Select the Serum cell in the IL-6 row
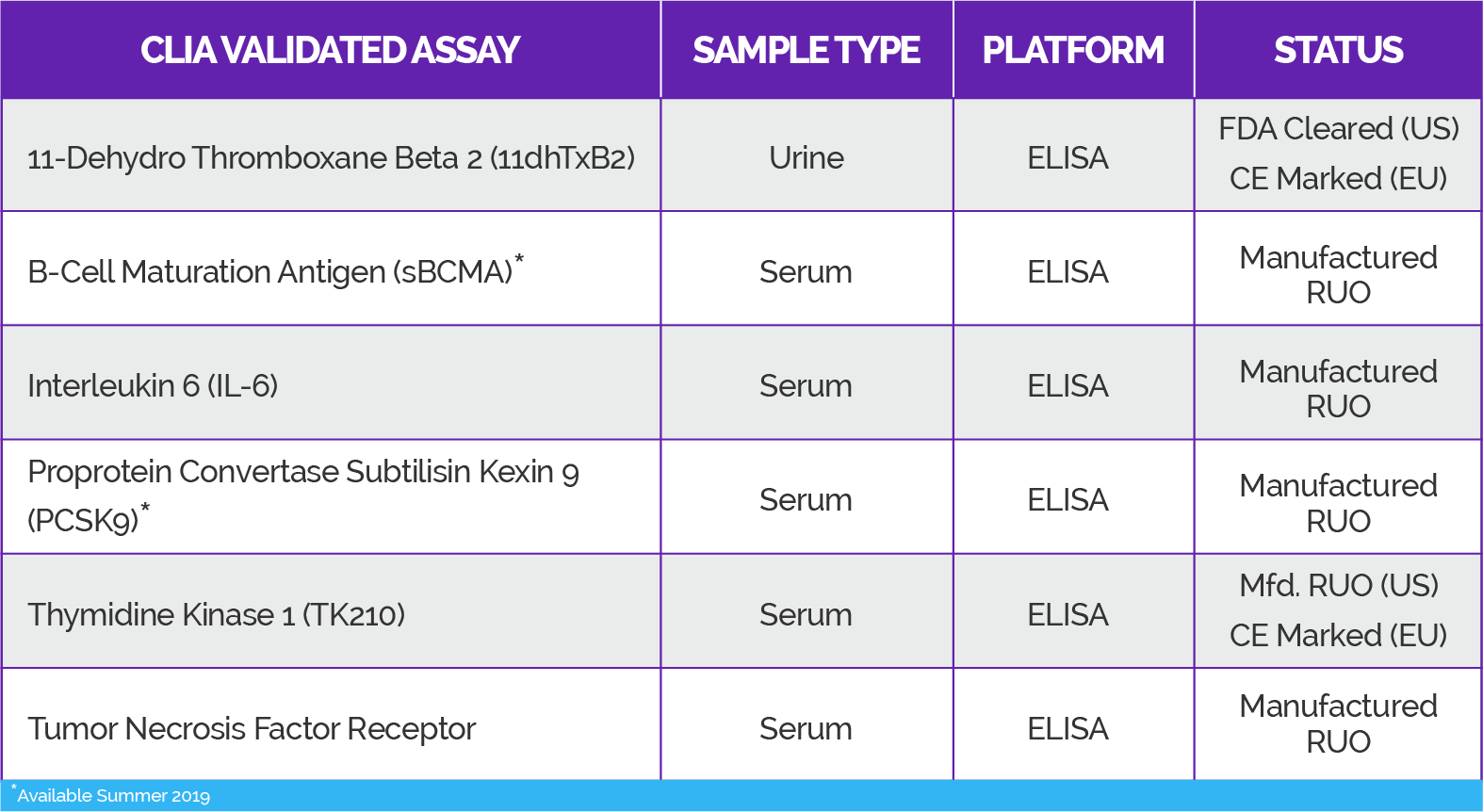The image size is (1483, 812). [x=806, y=385]
